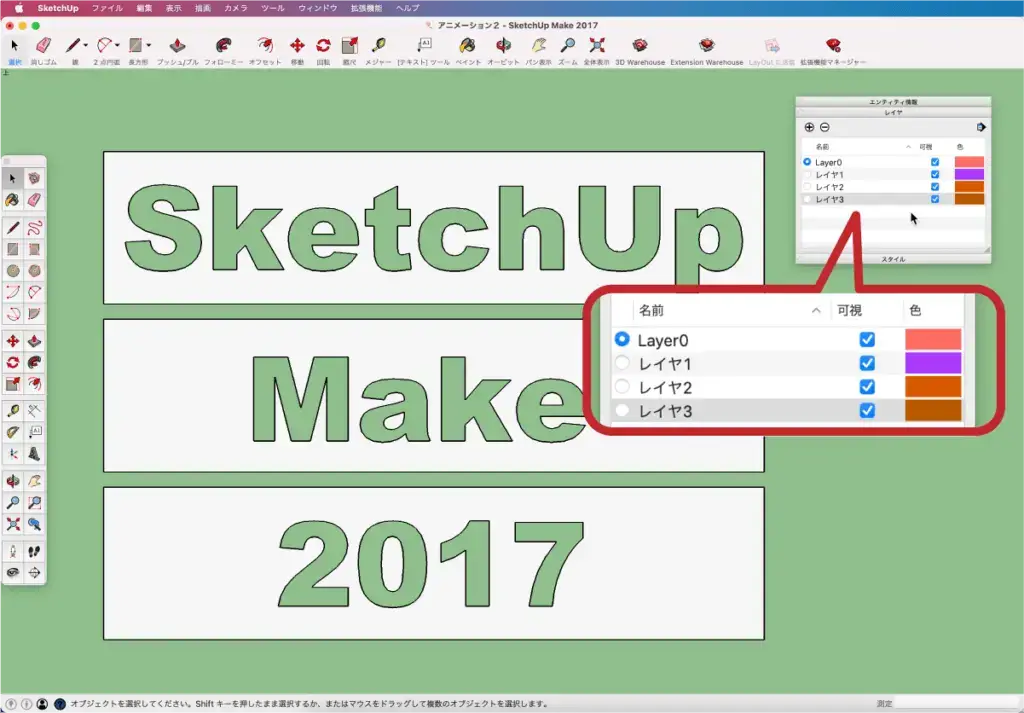Open the ファイル menu in the menu bar

click(107, 7)
